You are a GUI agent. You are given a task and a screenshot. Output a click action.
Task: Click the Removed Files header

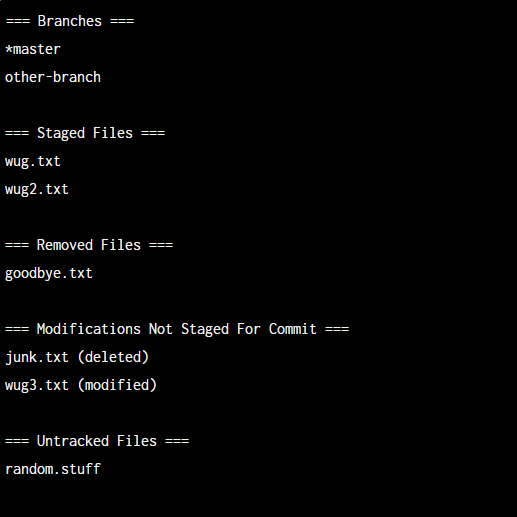point(89,245)
